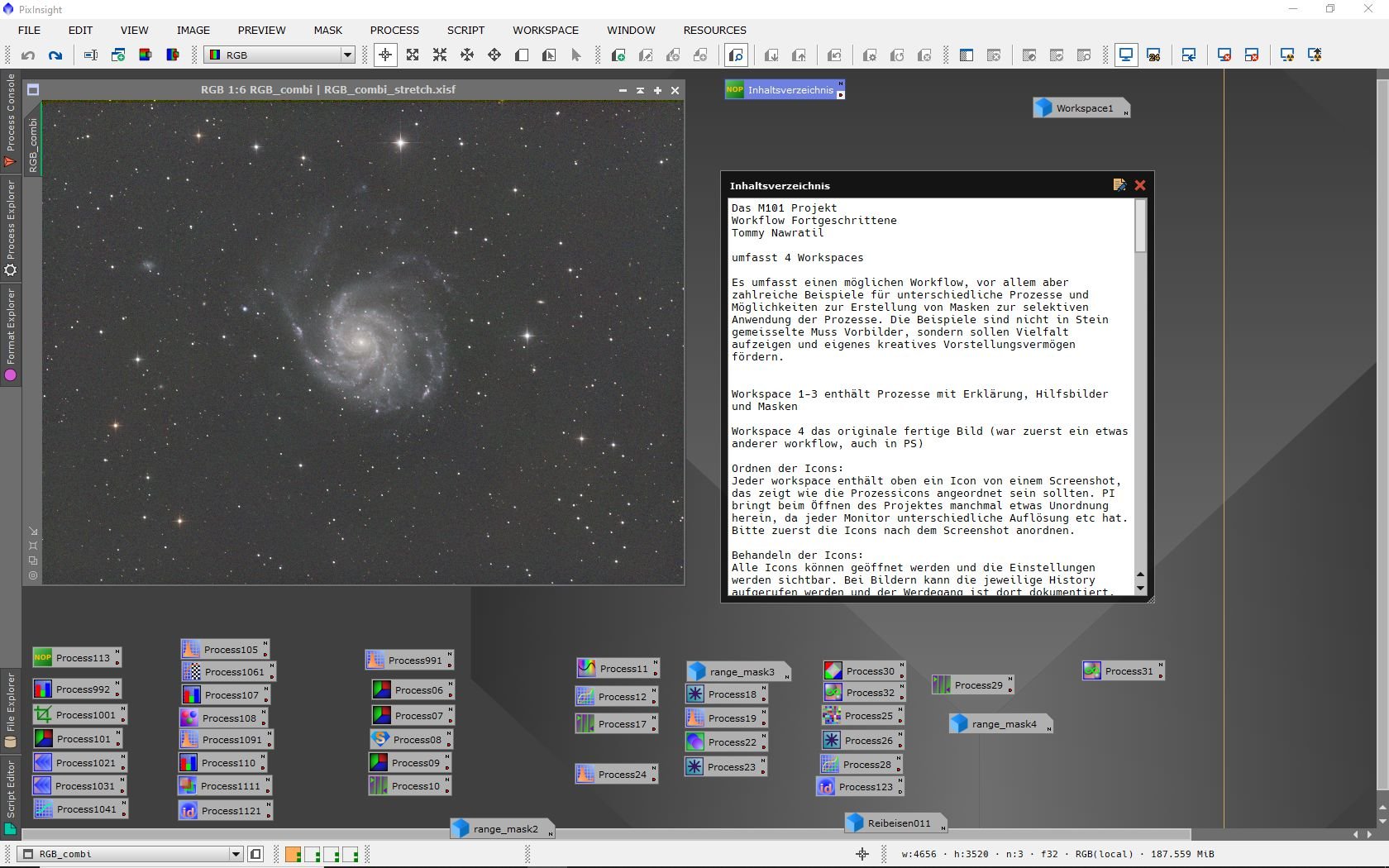Switch to the fourth workspace selector
This screenshot has width=1389, height=868.
pos(351,854)
